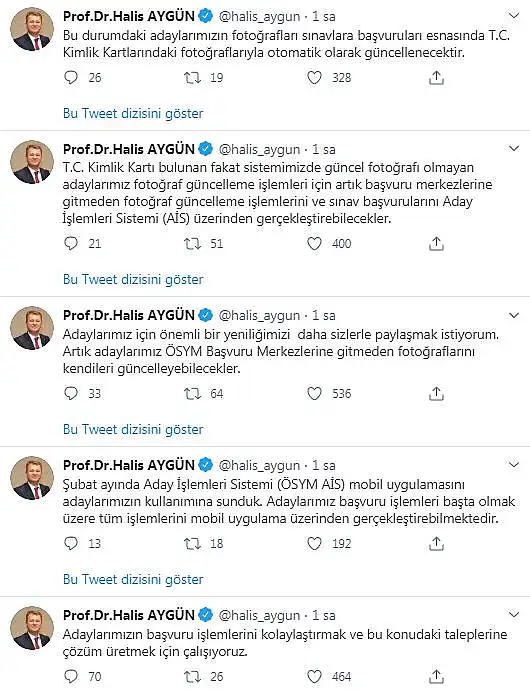Share the tweet with 192 likes
This screenshot has height=695, width=530.
(x=436, y=543)
